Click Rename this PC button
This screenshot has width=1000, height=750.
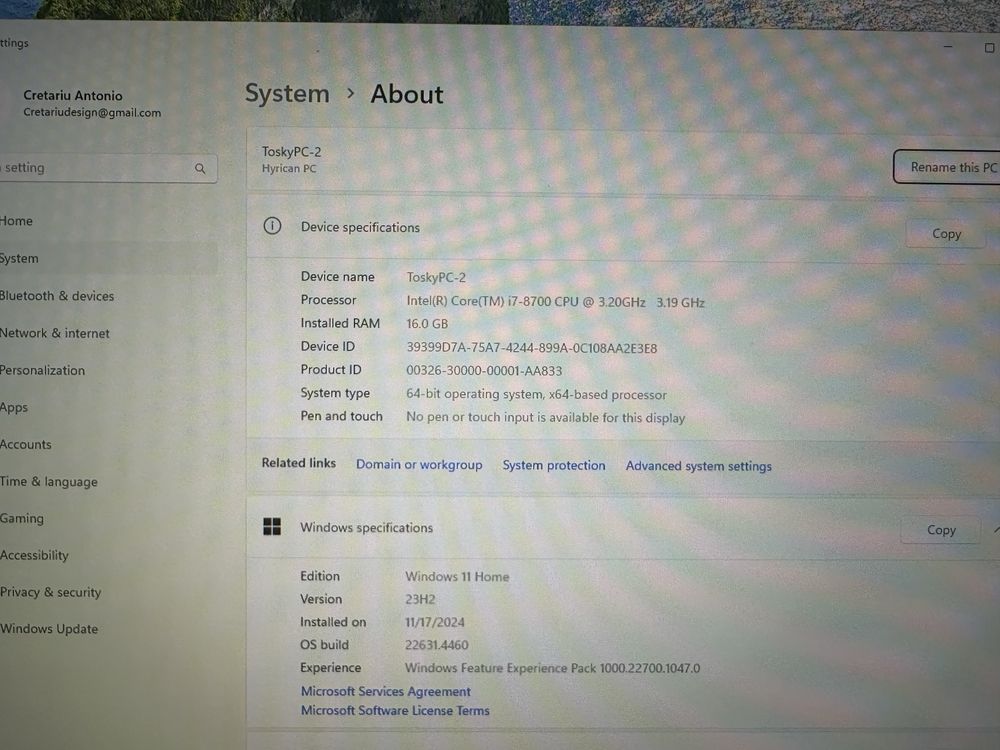(x=948, y=167)
